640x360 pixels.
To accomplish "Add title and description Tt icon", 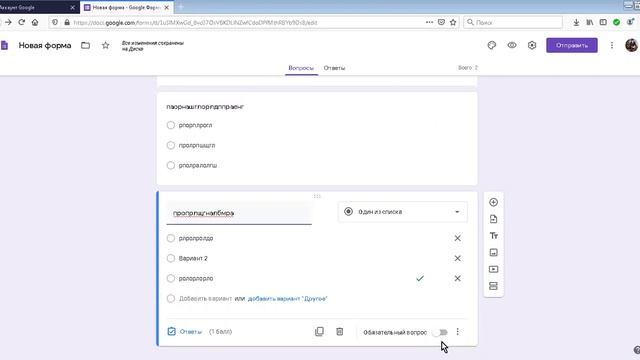I will click(x=493, y=236).
